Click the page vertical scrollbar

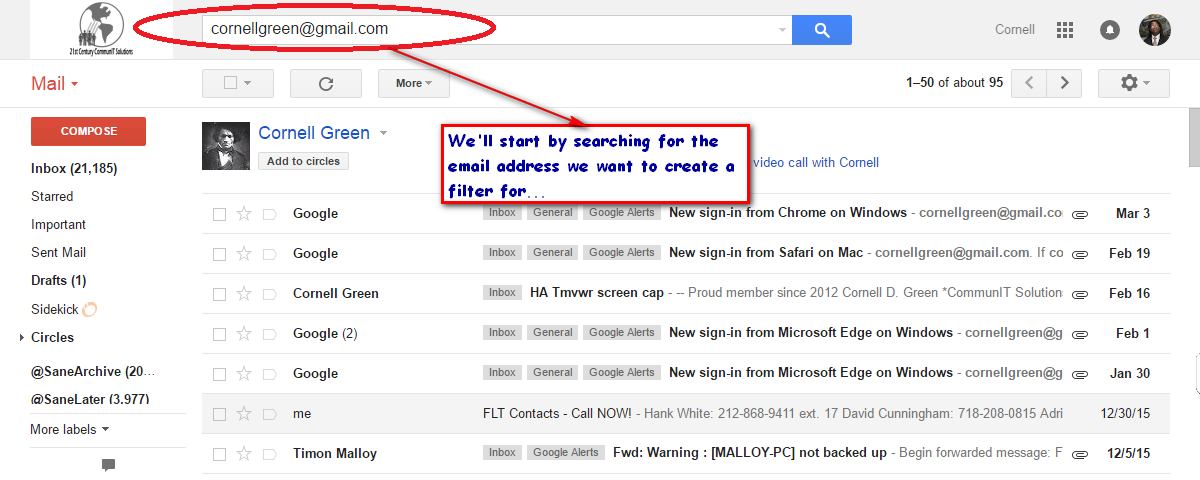[1194, 138]
